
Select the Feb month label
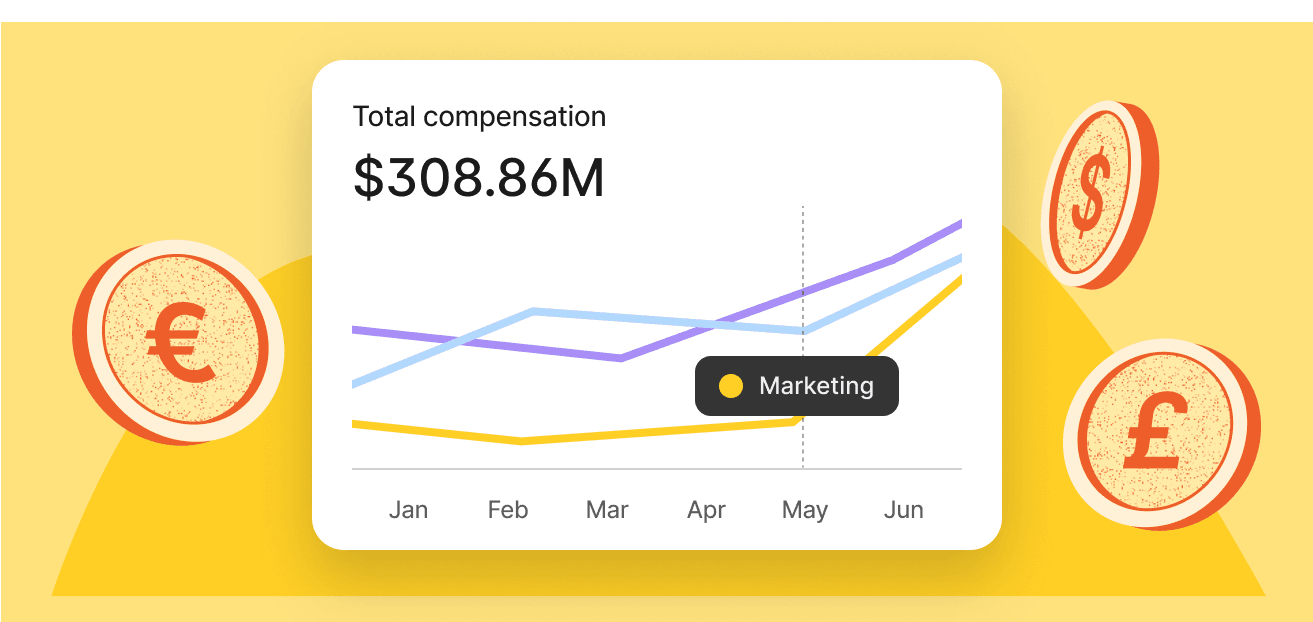point(507,510)
